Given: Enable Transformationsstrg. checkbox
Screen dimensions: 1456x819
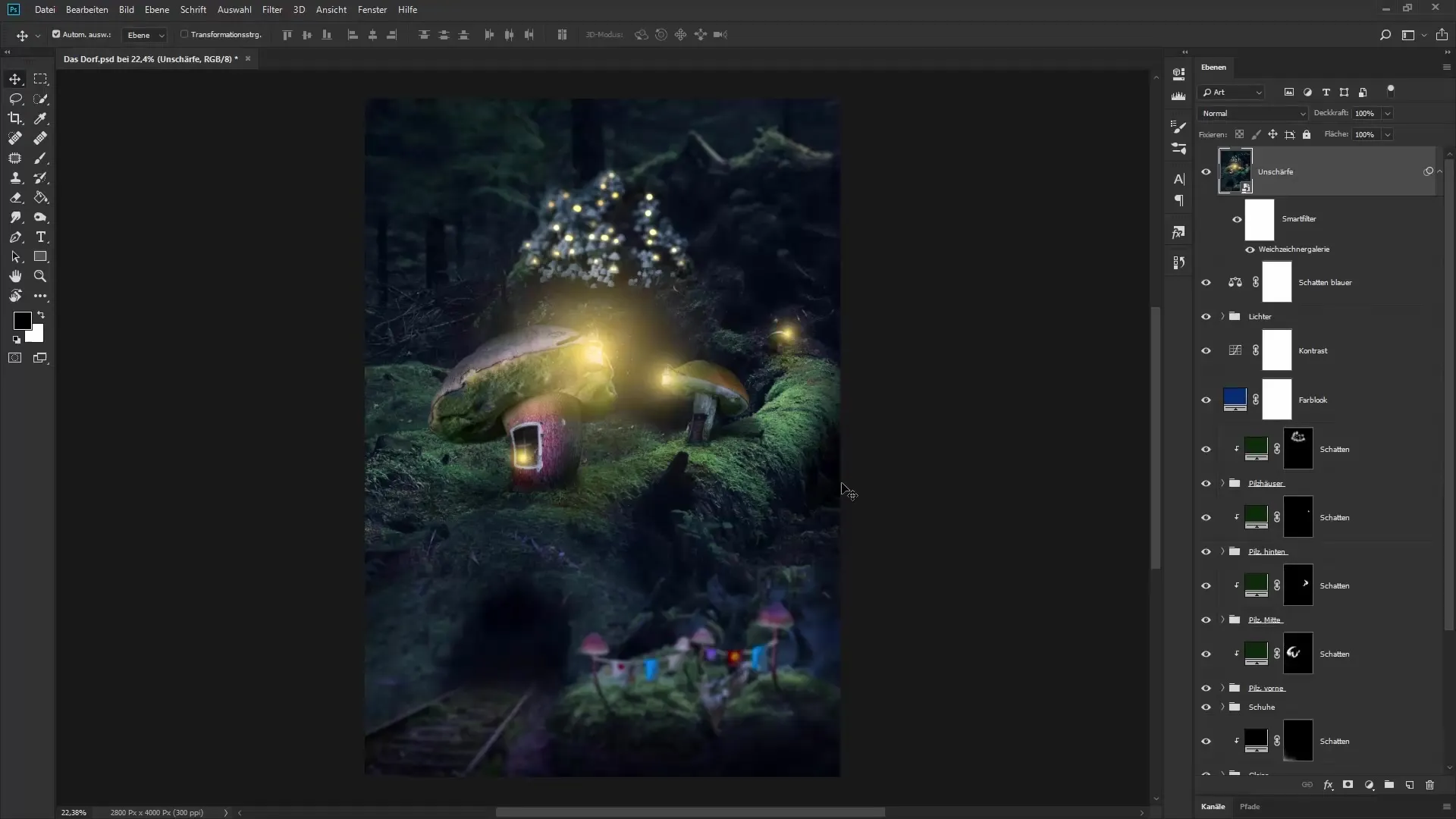Looking at the screenshot, I should tap(184, 34).
